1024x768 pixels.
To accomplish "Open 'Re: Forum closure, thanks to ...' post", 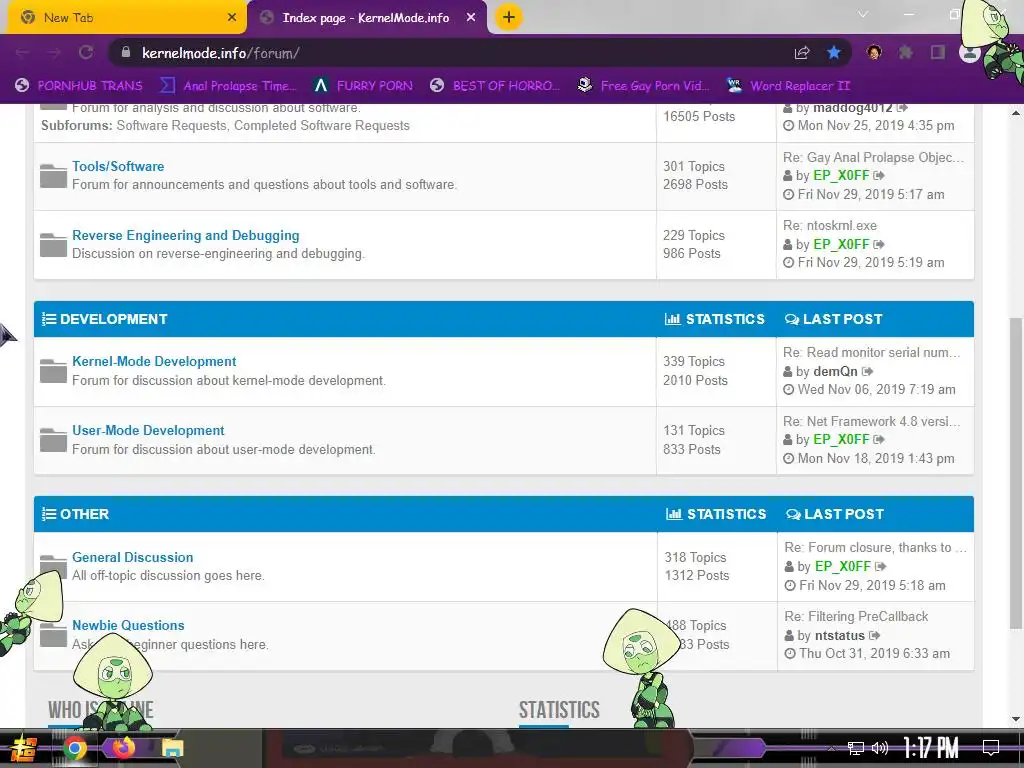I will tap(876, 547).
